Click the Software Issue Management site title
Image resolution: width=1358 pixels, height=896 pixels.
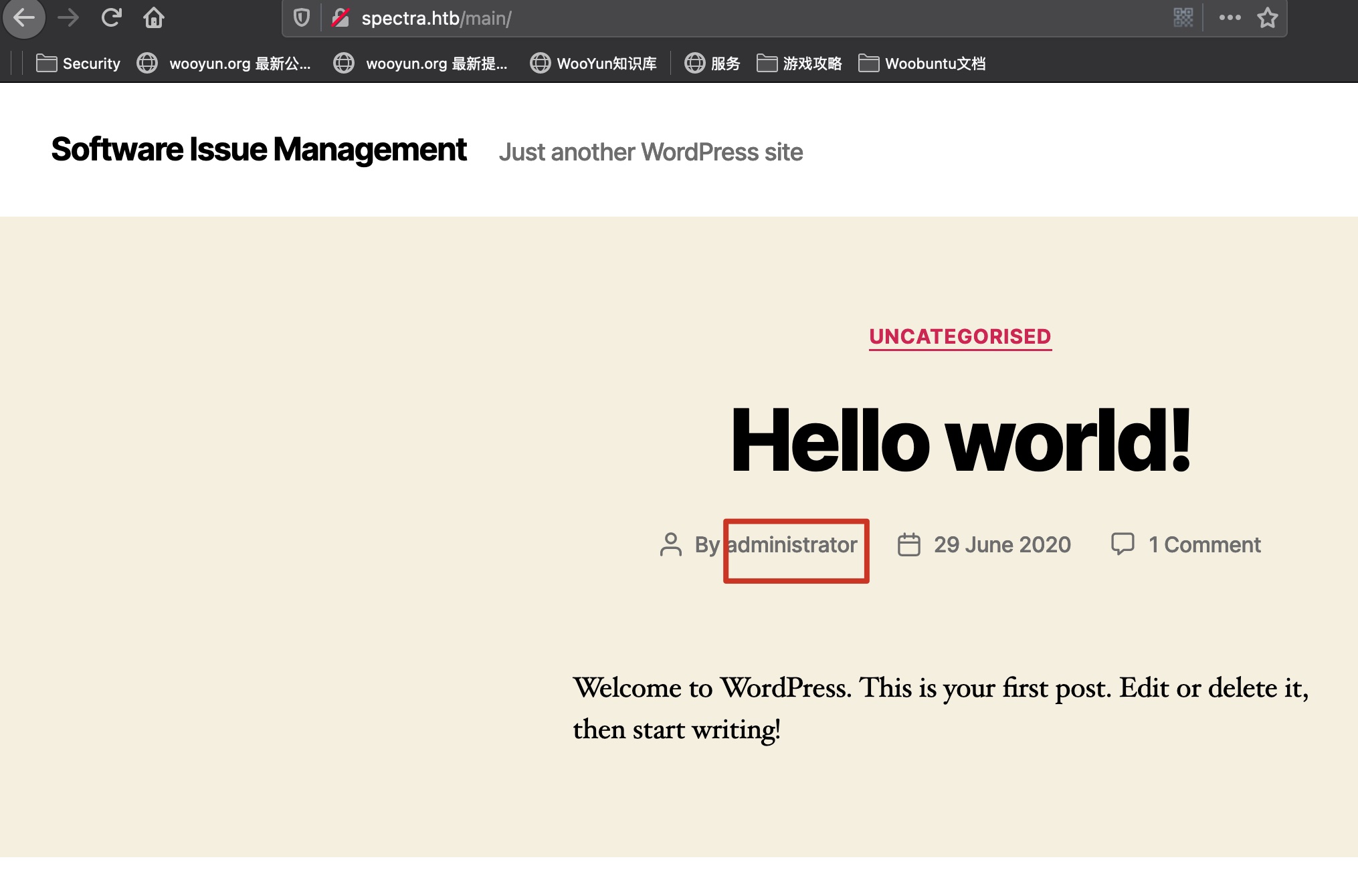(259, 150)
